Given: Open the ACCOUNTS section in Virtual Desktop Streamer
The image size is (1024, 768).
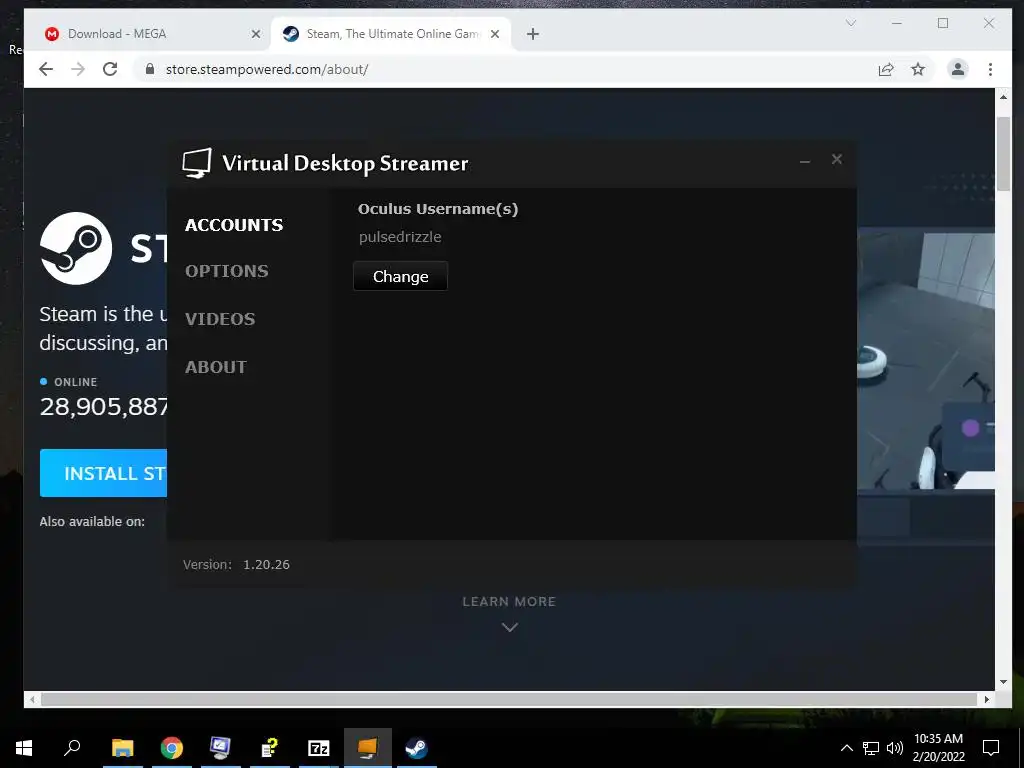Looking at the screenshot, I should coord(234,225).
